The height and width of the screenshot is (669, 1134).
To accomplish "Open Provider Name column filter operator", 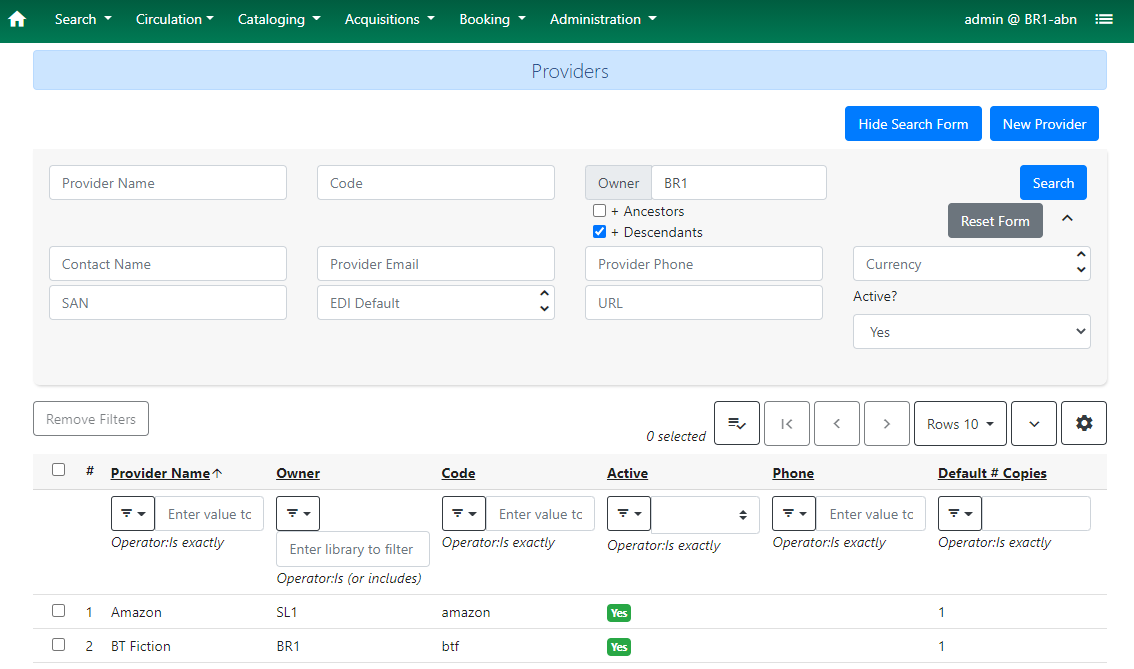I will 133,514.
